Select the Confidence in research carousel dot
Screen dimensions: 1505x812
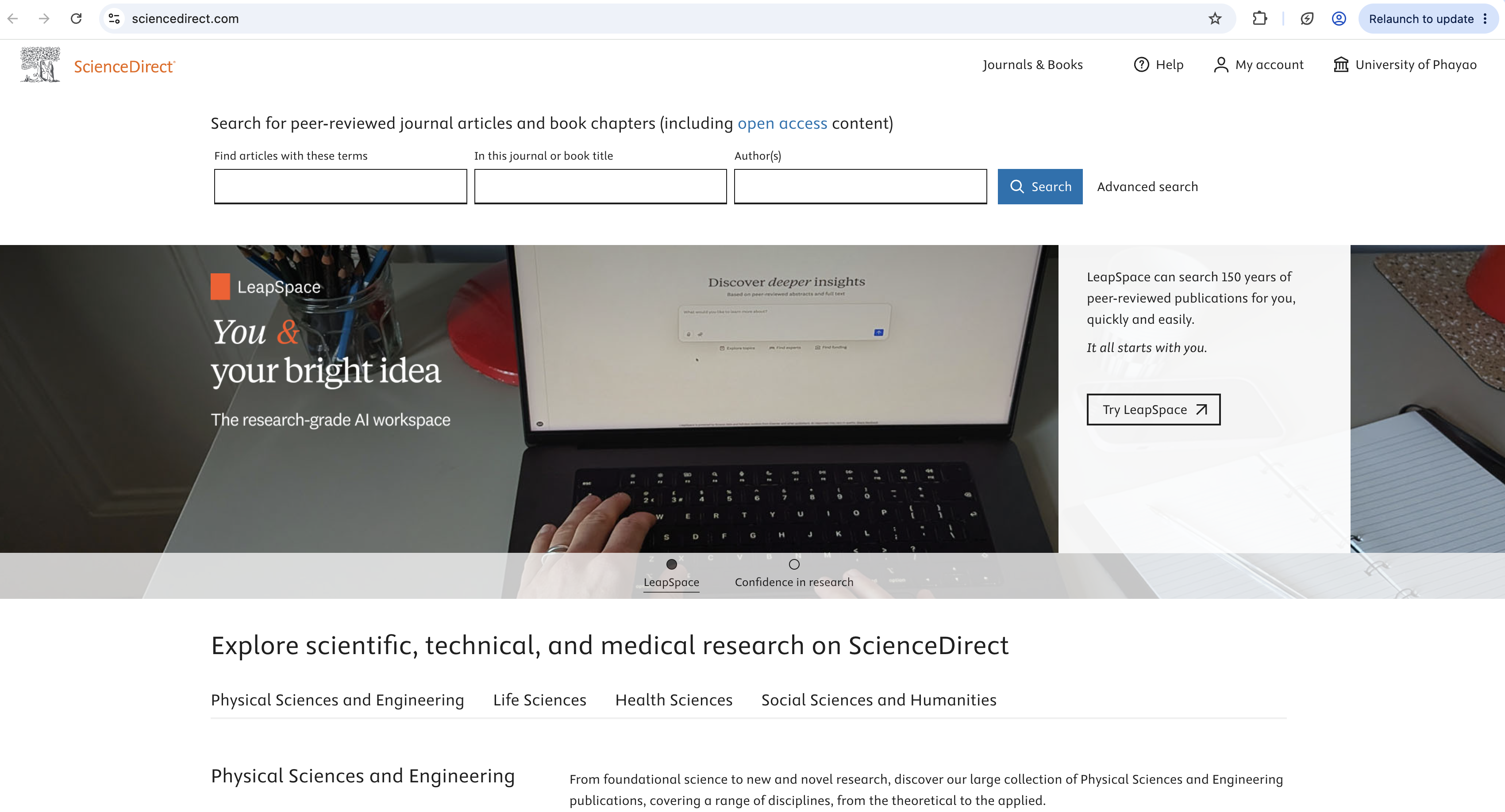pyautogui.click(x=794, y=564)
